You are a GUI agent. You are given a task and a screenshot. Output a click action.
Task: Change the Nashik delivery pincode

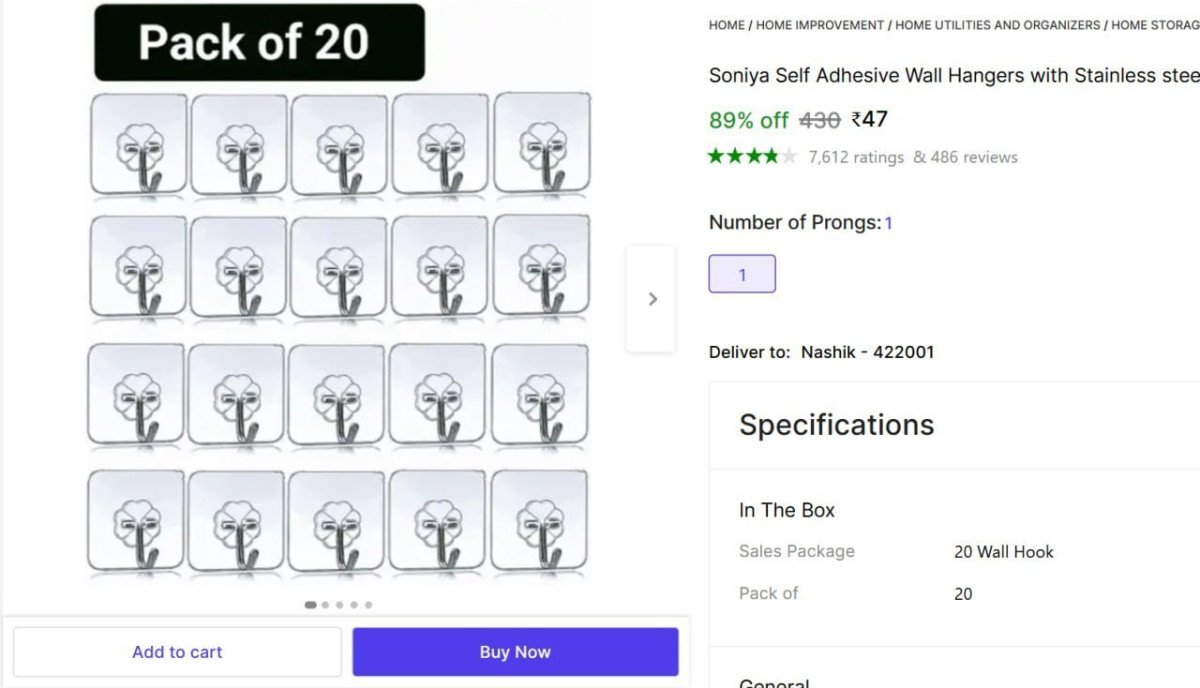890,352
